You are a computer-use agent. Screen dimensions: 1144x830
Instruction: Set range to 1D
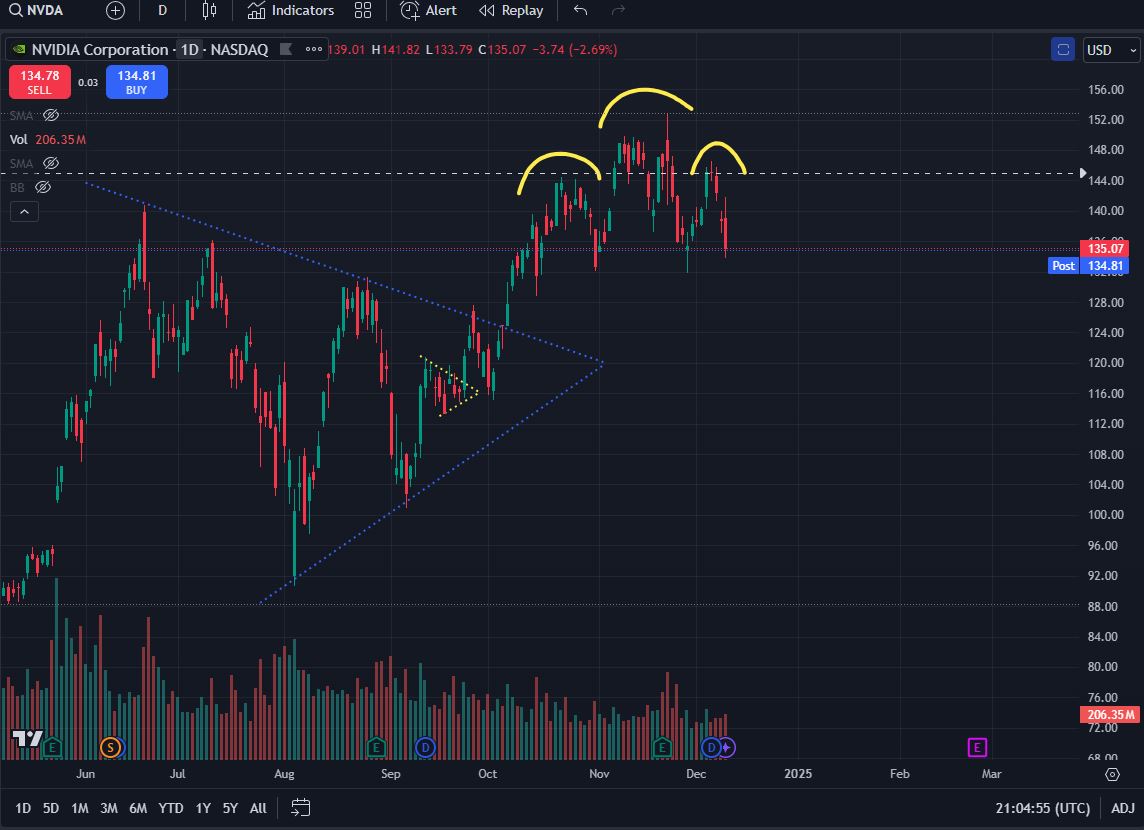[x=23, y=808]
